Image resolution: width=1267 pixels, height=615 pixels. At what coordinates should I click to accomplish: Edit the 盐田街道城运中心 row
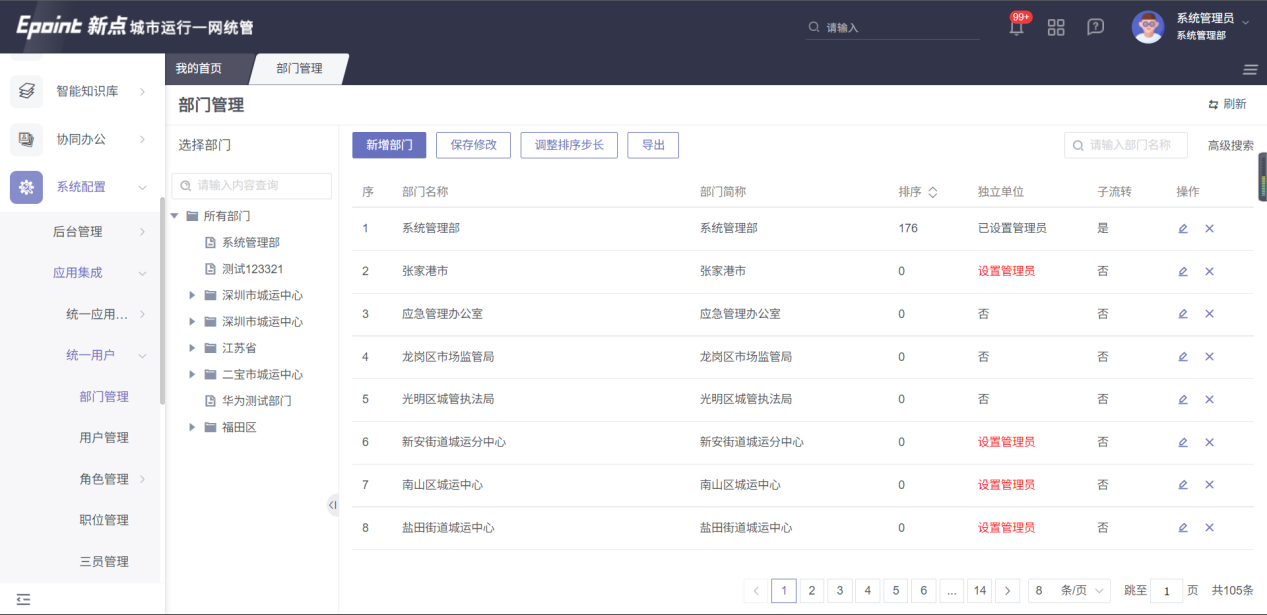tap(1183, 528)
